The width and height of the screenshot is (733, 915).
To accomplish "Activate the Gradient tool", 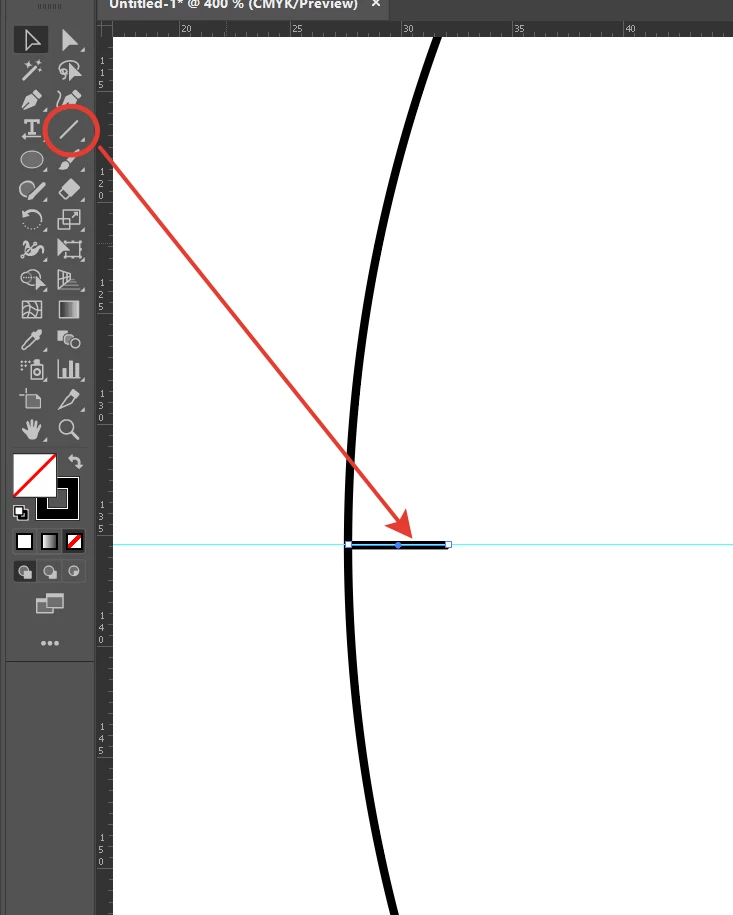I will [69, 309].
